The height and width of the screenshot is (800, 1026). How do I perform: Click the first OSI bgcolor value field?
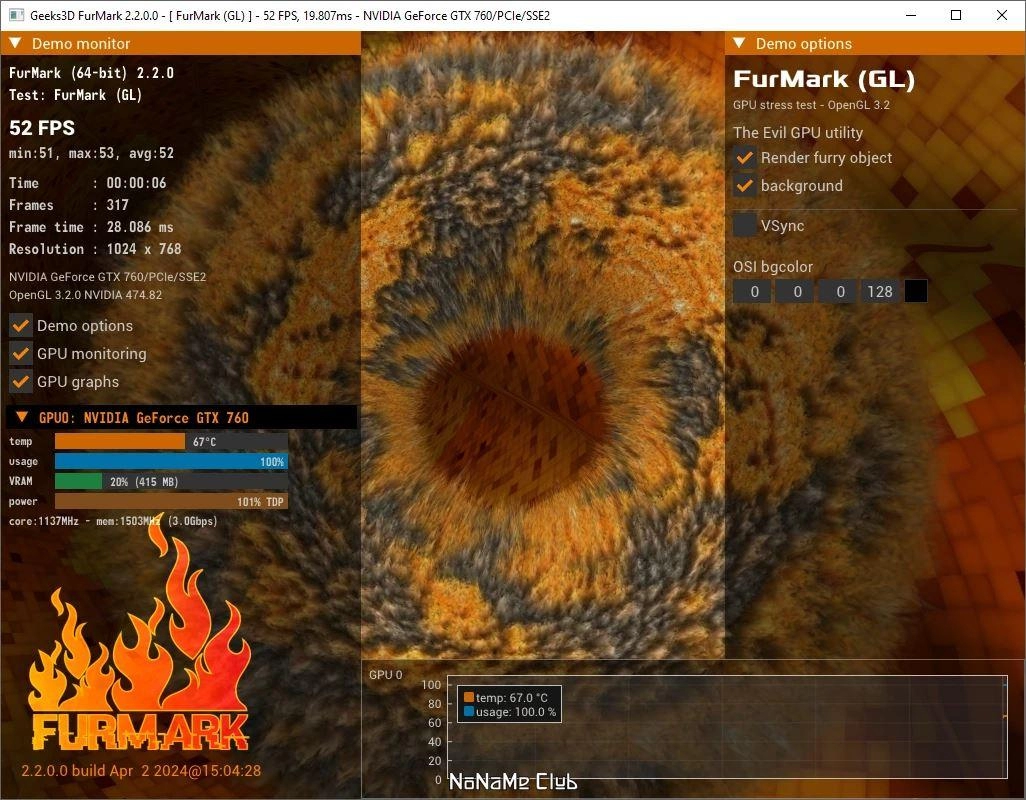click(752, 291)
